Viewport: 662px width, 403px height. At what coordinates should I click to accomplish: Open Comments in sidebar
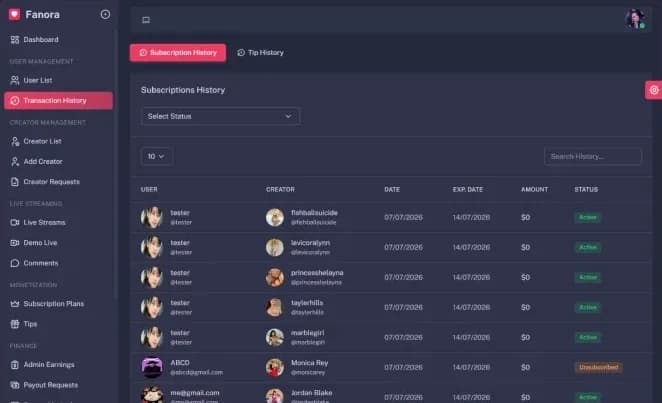point(58,263)
